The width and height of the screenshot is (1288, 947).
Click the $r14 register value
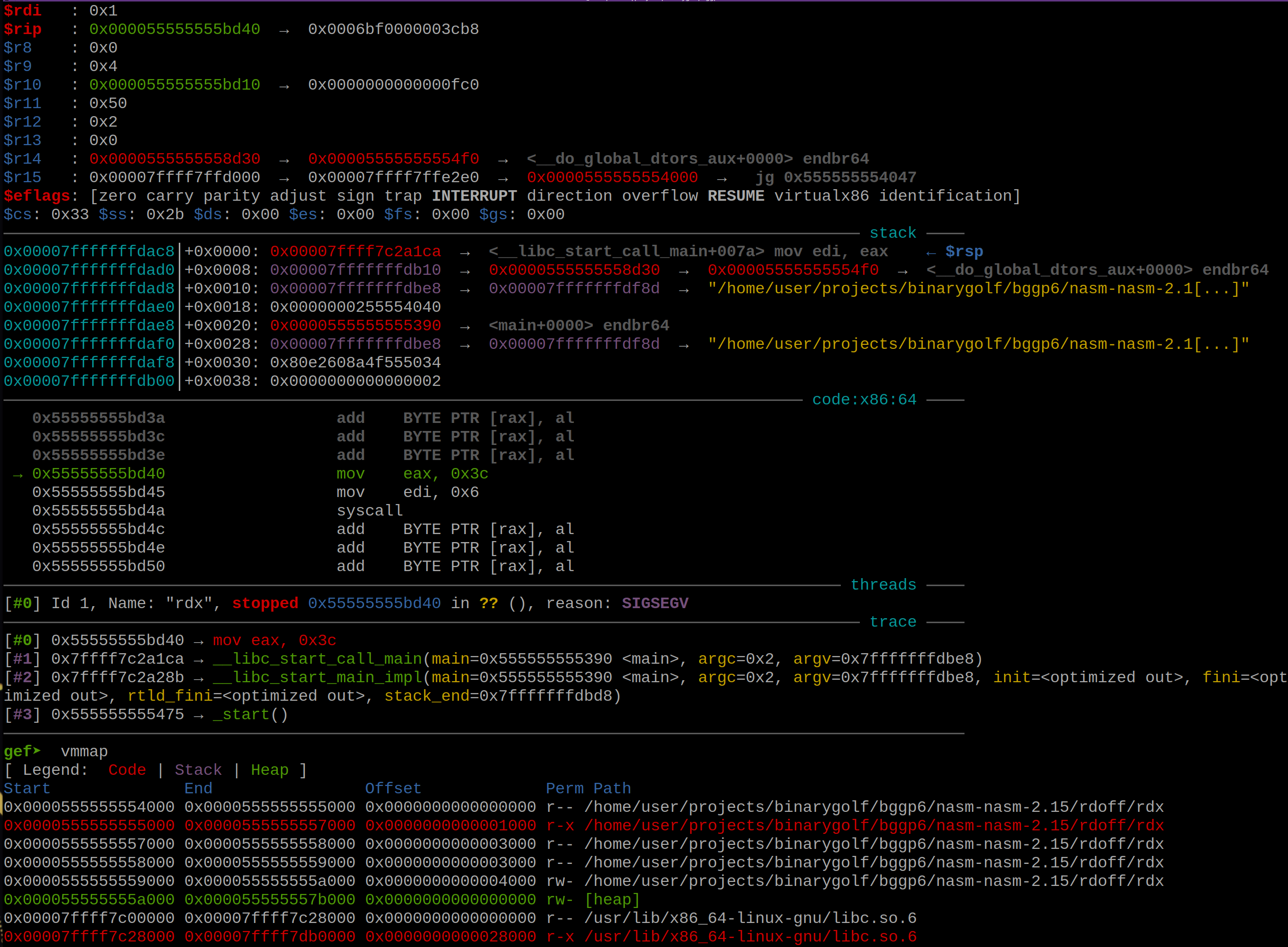pyautogui.click(x=174, y=159)
